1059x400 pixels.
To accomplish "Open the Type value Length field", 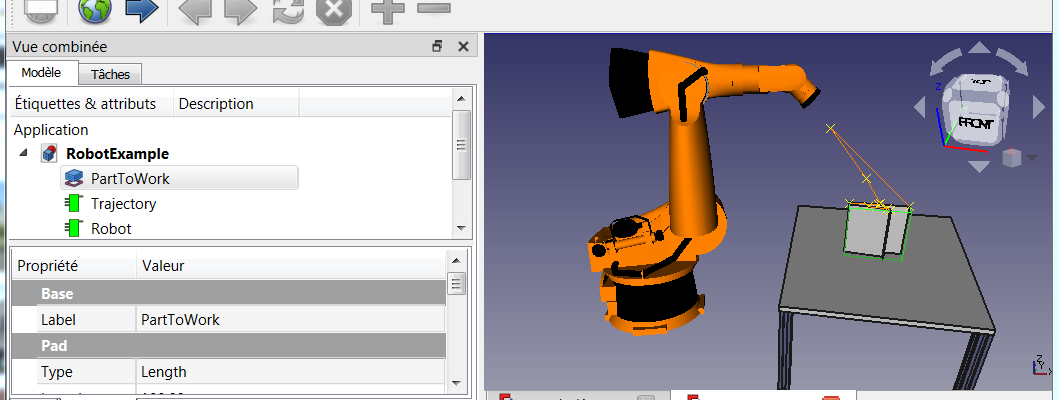I will click(x=290, y=372).
